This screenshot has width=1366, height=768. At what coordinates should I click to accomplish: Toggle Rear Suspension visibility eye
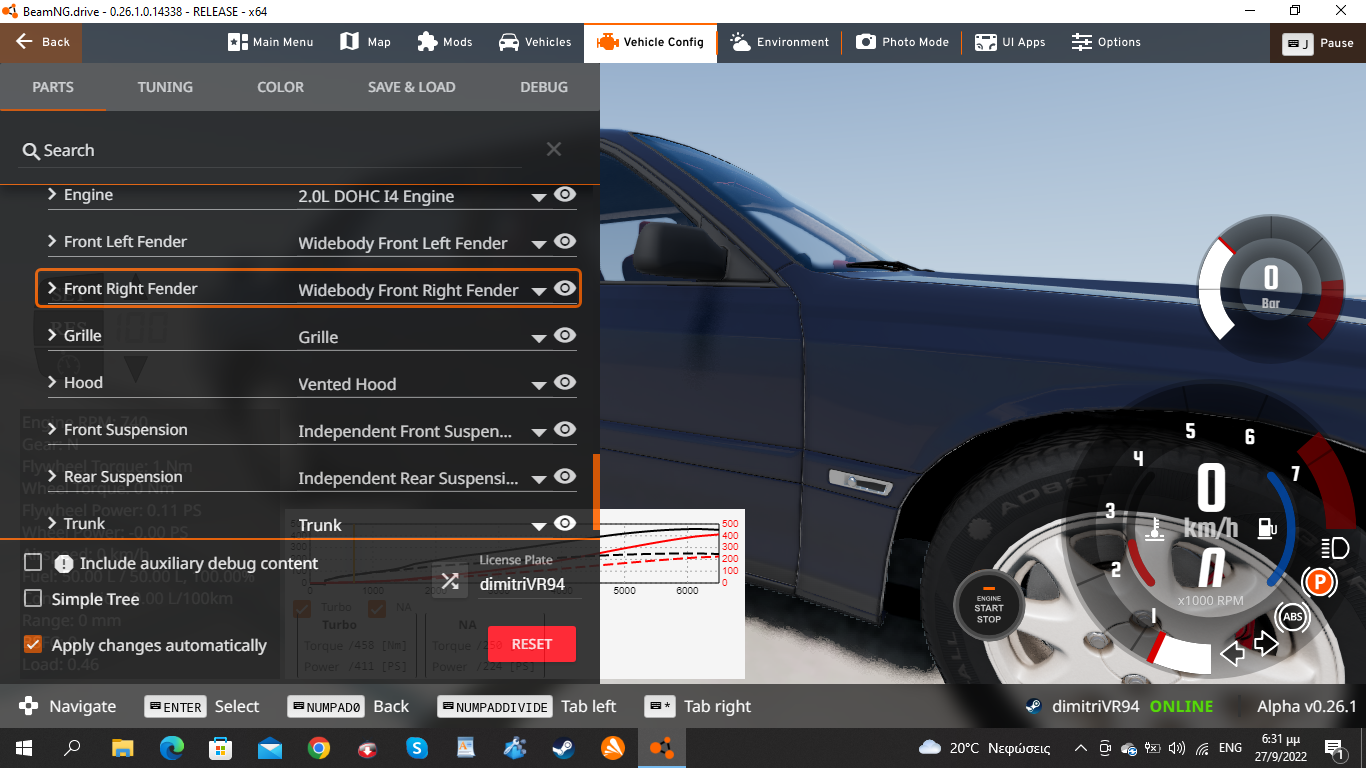(565, 476)
